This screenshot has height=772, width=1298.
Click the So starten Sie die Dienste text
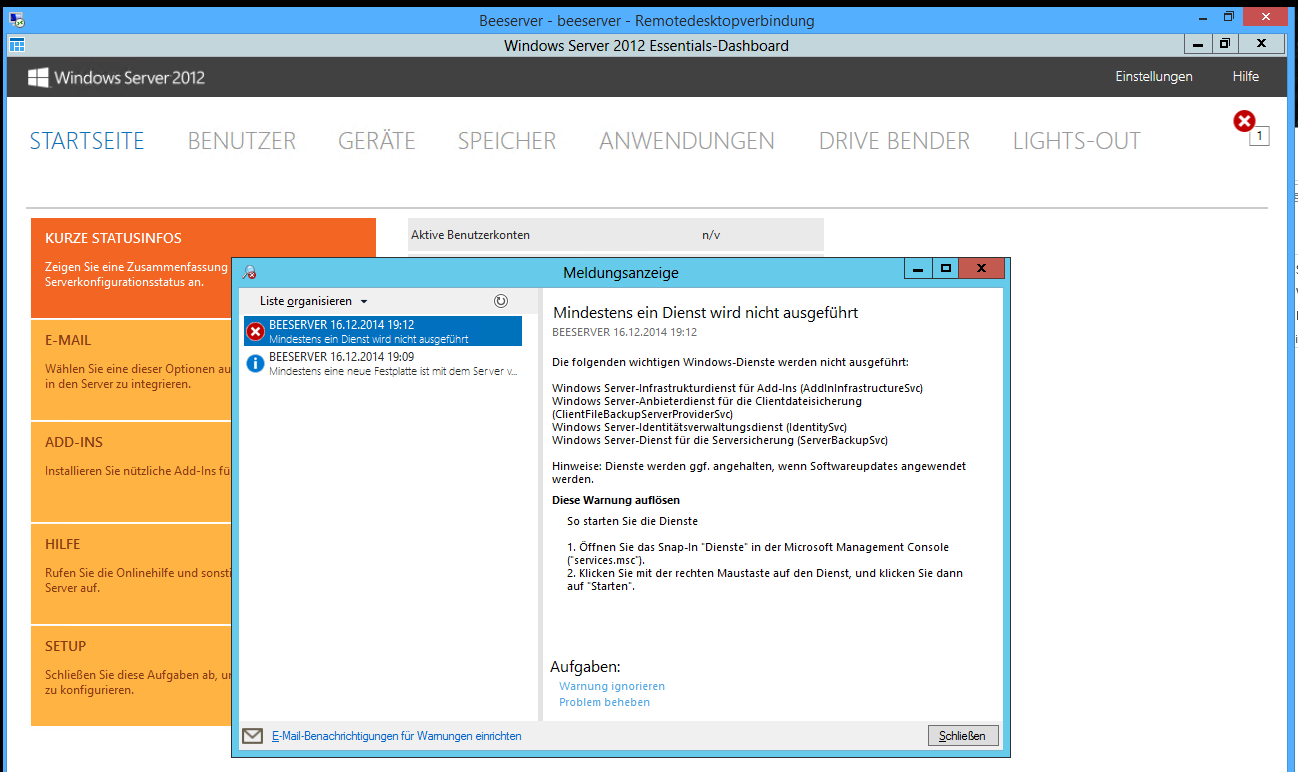point(632,521)
